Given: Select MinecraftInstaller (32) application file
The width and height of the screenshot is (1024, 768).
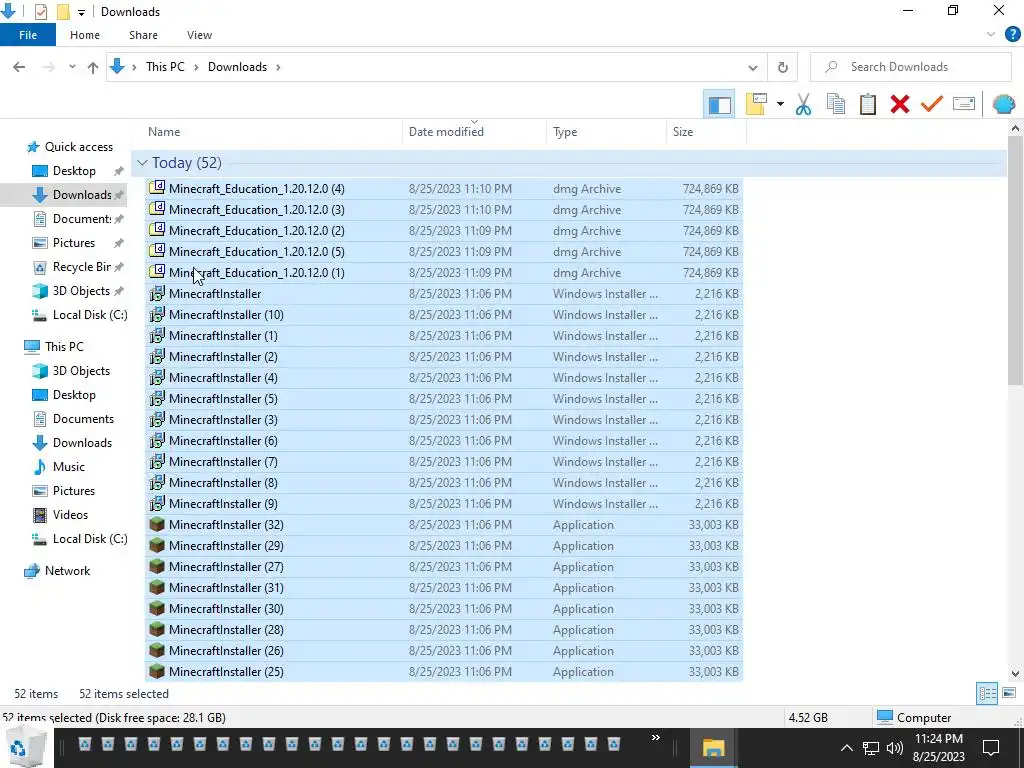Looking at the screenshot, I should pyautogui.click(x=443, y=525).
